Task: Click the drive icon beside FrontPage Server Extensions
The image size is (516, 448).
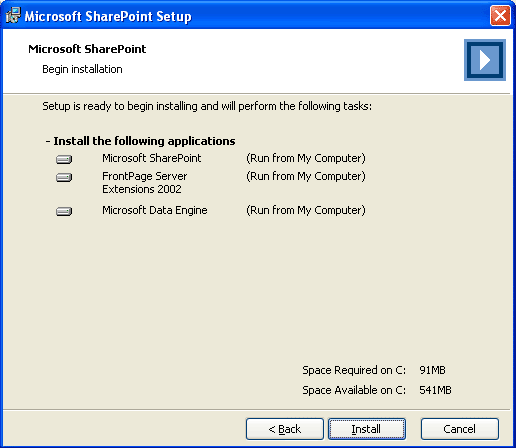Action: click(64, 177)
